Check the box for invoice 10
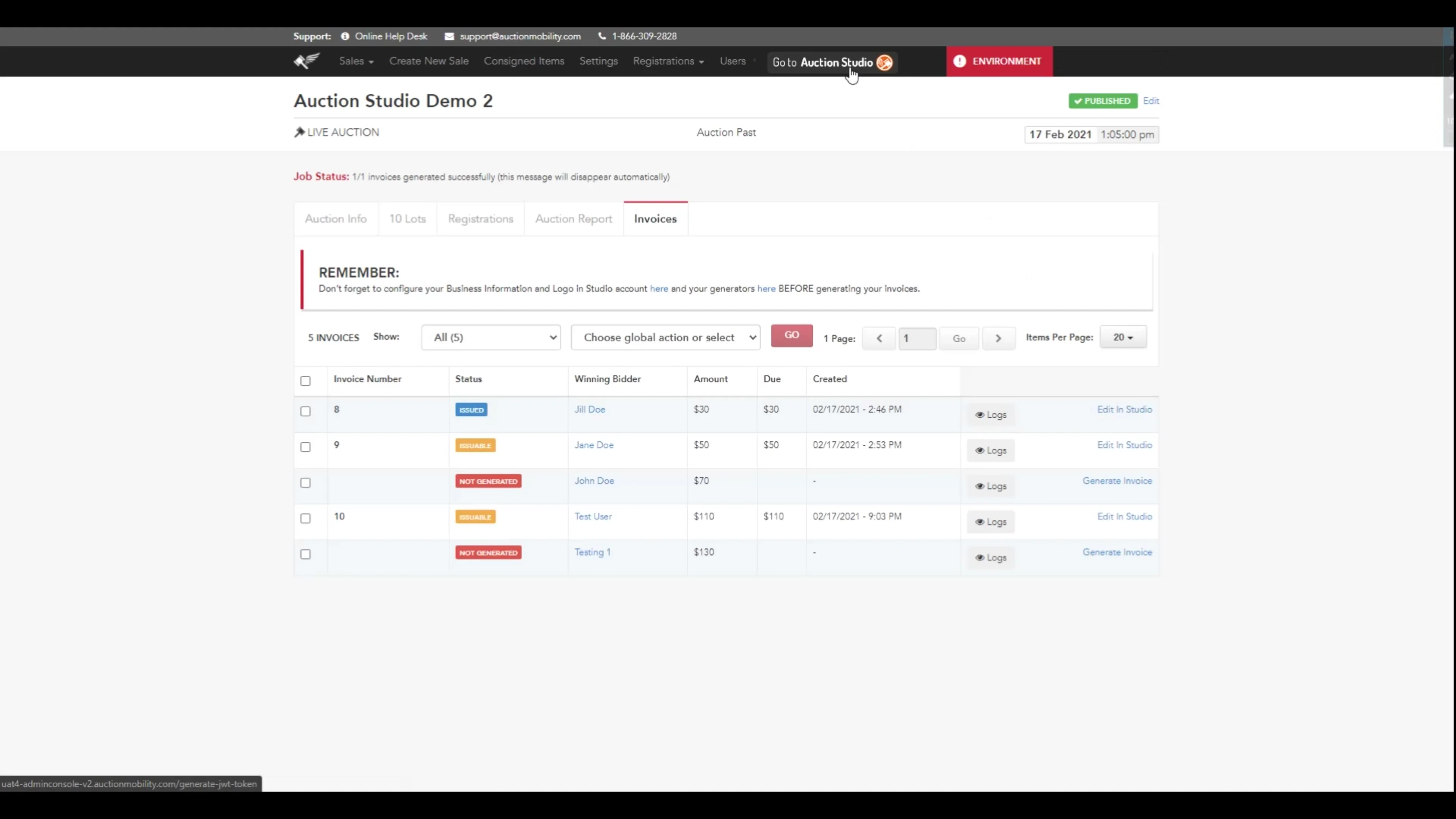This screenshot has width=1456, height=819. click(306, 518)
